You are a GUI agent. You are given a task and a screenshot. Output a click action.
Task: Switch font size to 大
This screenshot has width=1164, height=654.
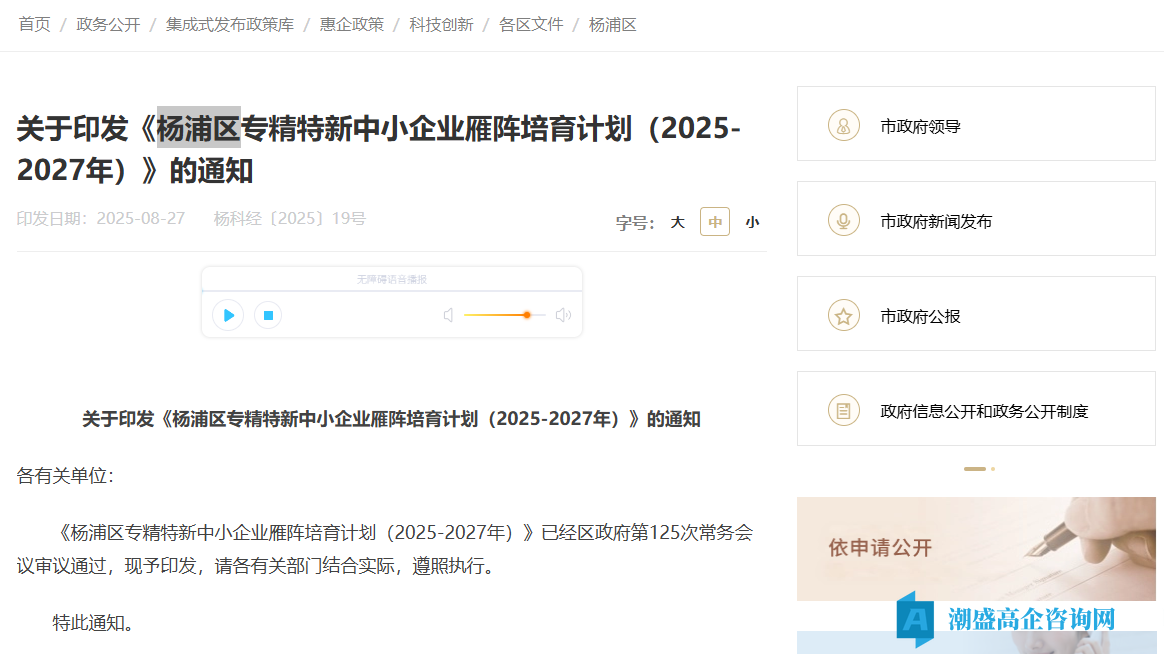[x=677, y=222]
